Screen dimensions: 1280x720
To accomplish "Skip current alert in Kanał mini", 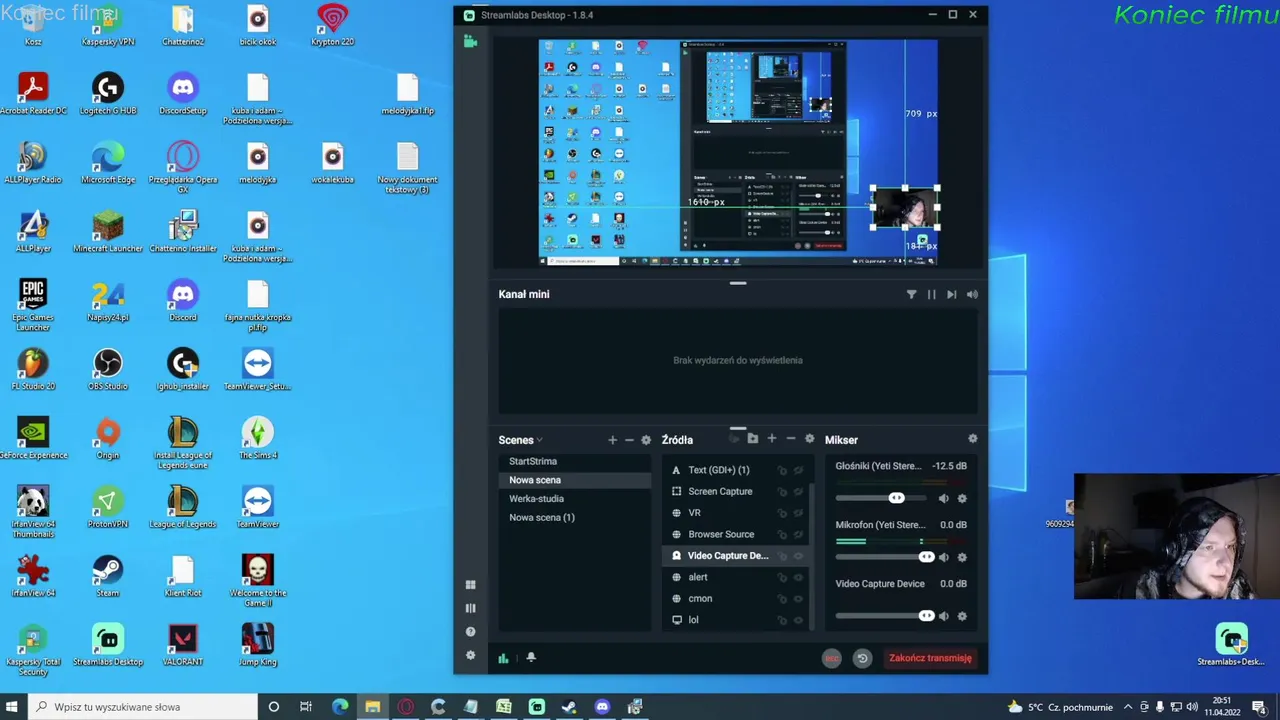I will [951, 294].
